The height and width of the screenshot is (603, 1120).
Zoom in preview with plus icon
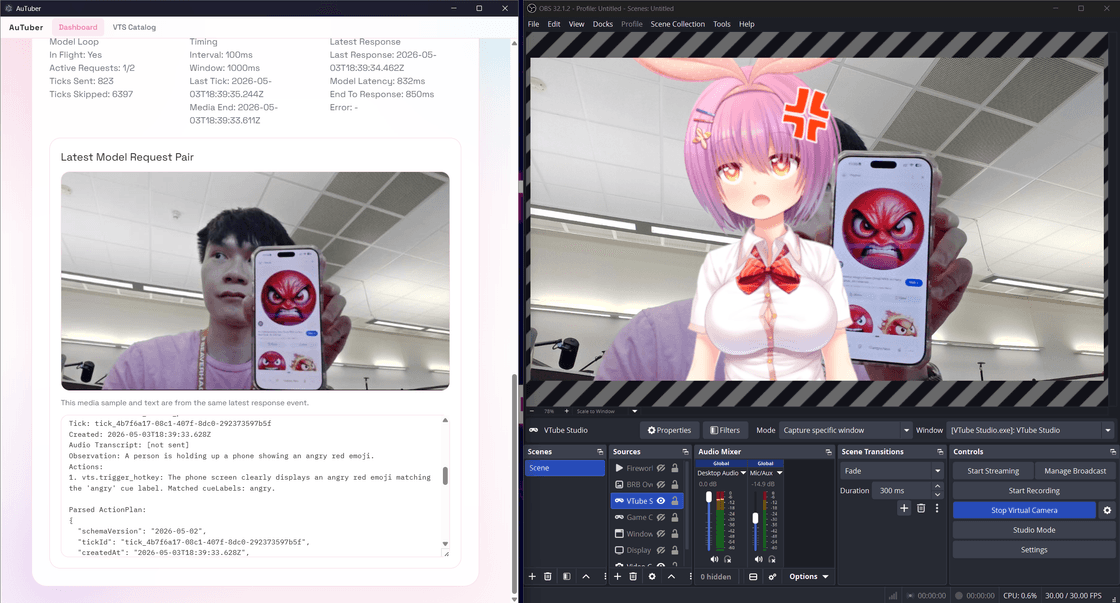tap(566, 411)
